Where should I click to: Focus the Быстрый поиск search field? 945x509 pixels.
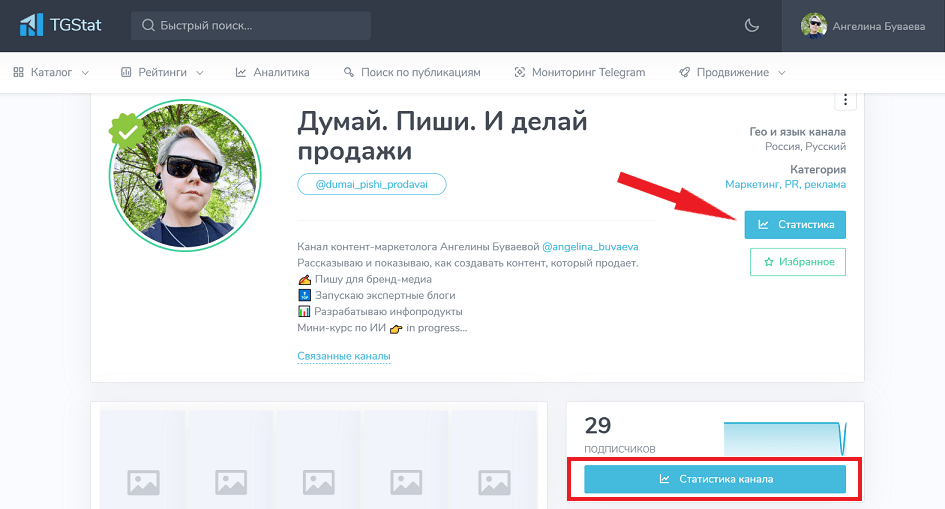251,25
